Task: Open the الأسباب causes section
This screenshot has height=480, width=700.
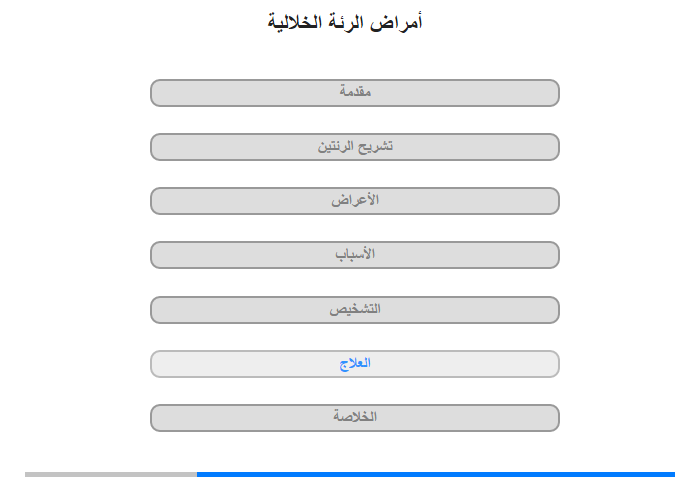Action: 355,255
